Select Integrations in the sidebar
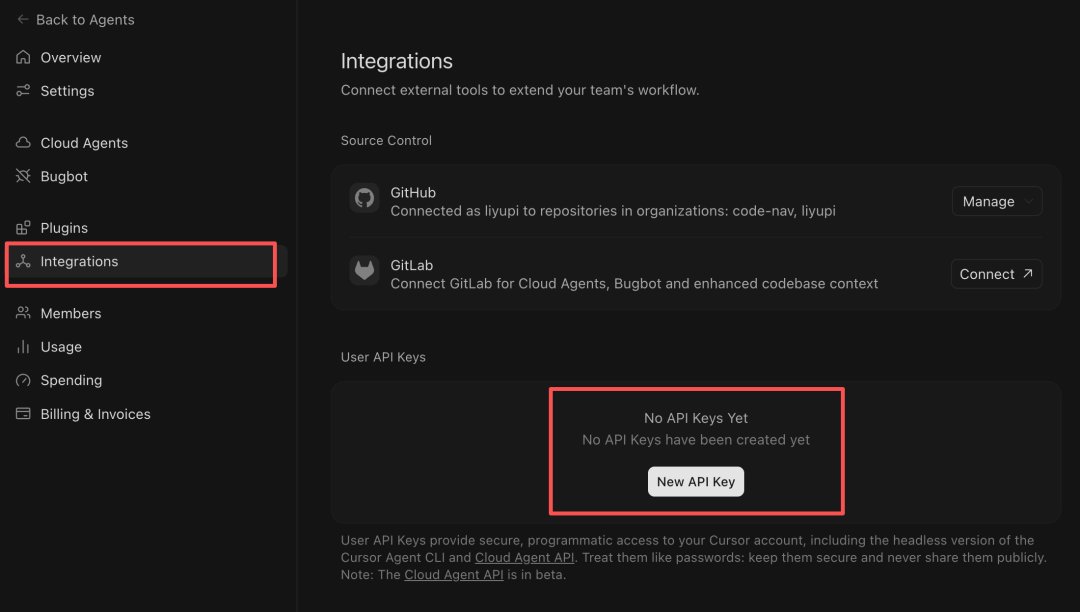The width and height of the screenshot is (1080, 612). coord(79,261)
